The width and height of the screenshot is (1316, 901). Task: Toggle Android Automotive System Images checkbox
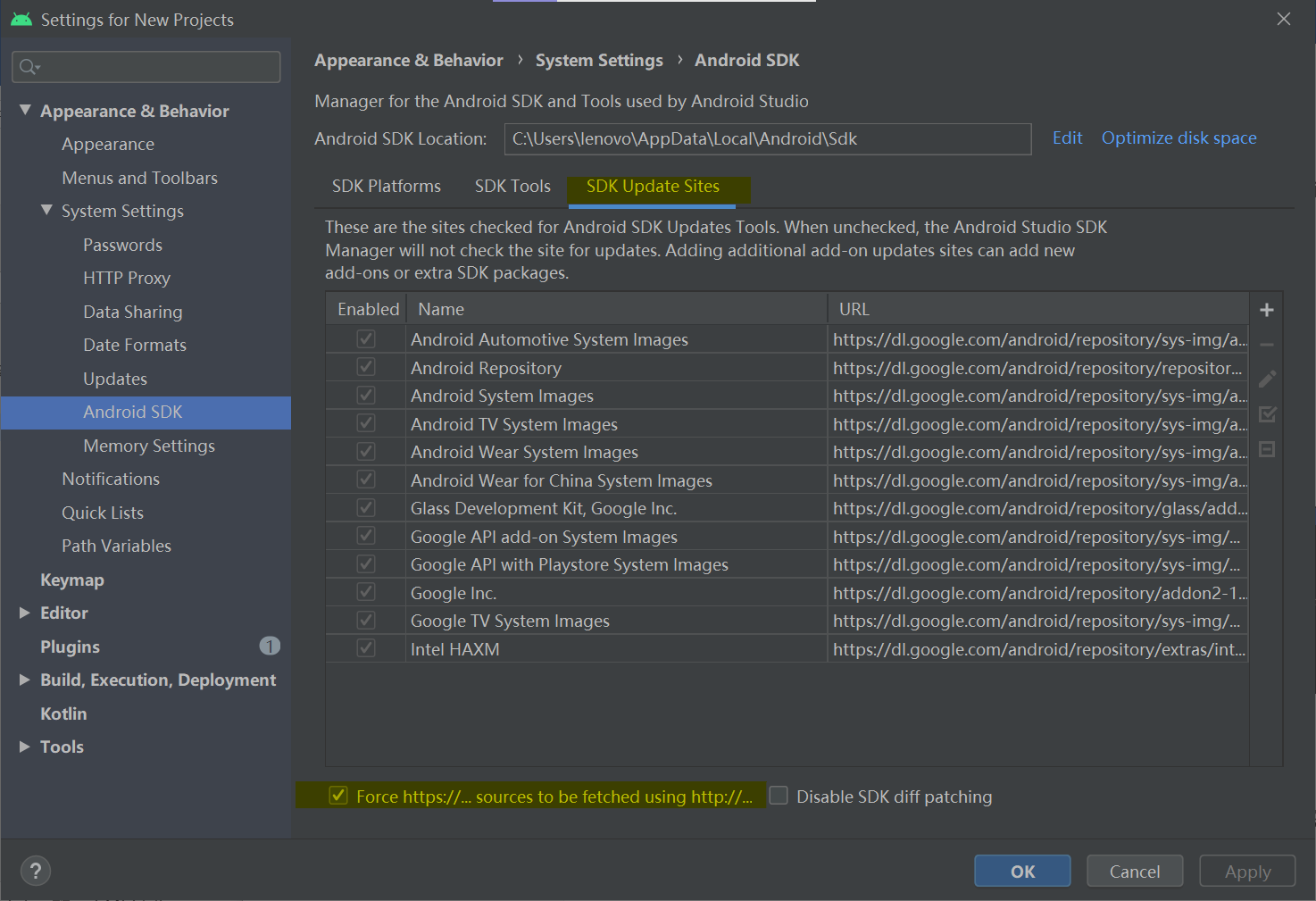pos(366,339)
